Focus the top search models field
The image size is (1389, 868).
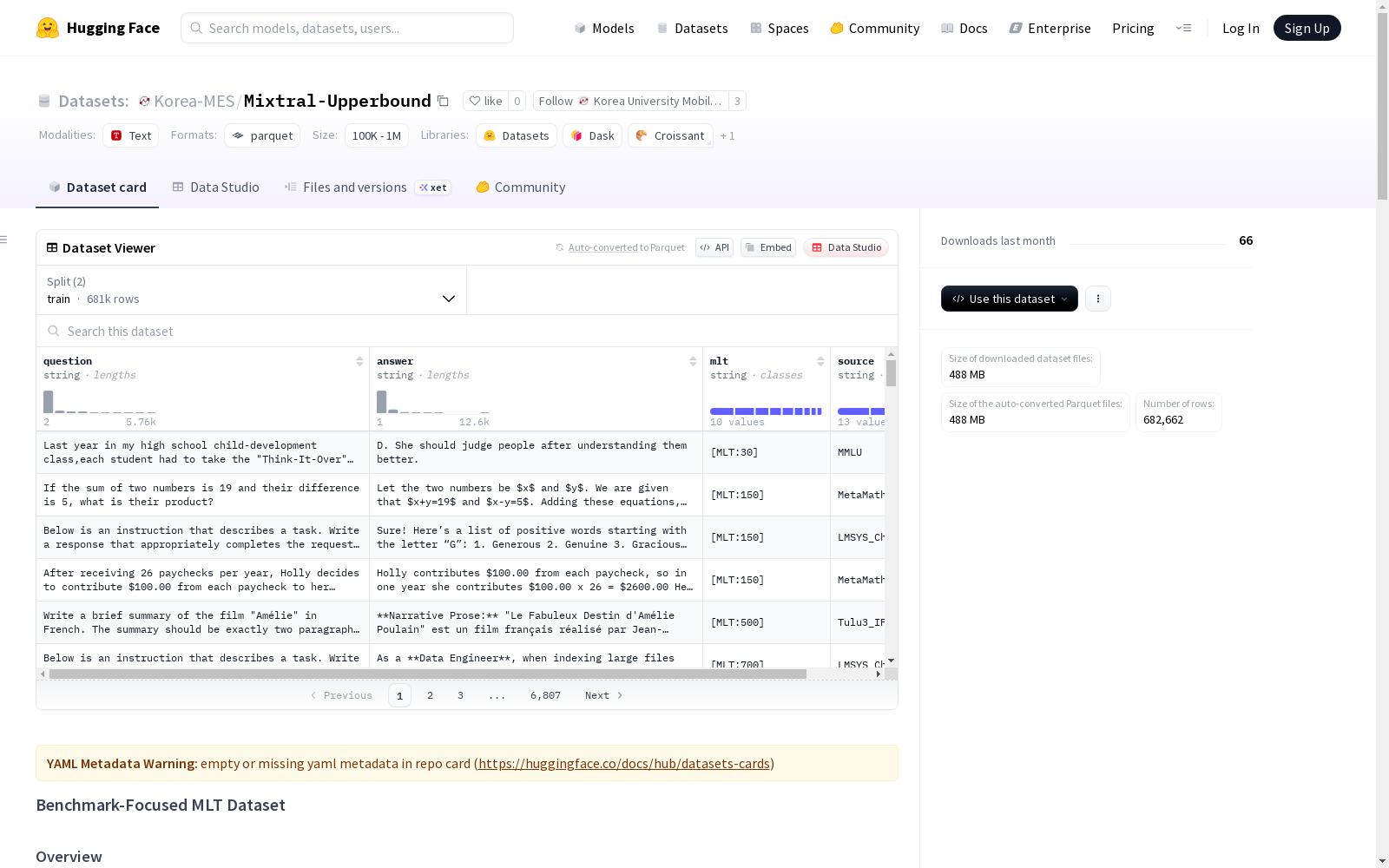(x=347, y=28)
